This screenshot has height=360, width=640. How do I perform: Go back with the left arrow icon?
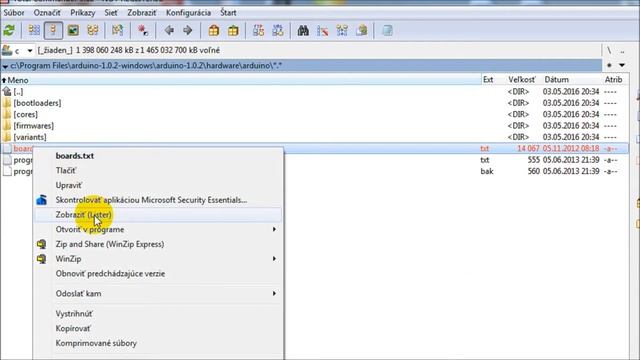click(169, 30)
